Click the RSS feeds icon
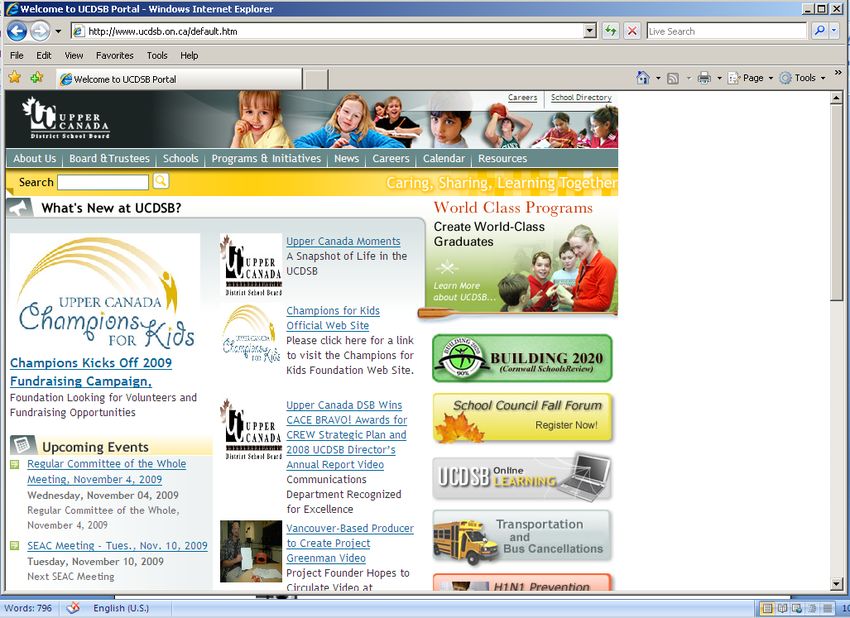The width and height of the screenshot is (850, 618). pyautogui.click(x=673, y=79)
